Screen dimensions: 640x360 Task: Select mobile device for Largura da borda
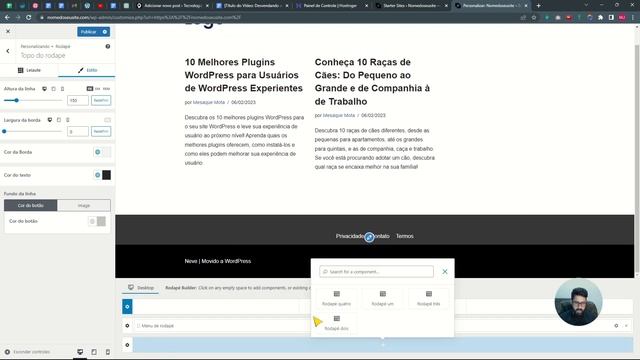(x=68, y=120)
